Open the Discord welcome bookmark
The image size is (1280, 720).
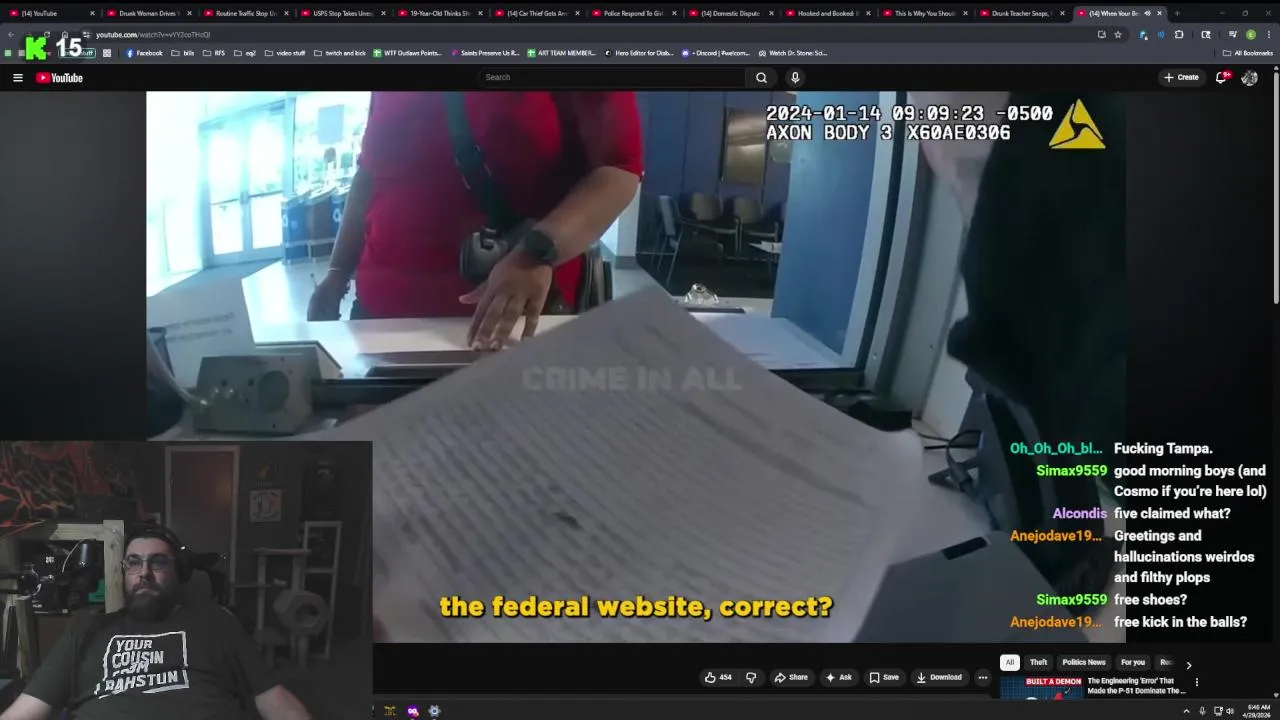coord(715,53)
